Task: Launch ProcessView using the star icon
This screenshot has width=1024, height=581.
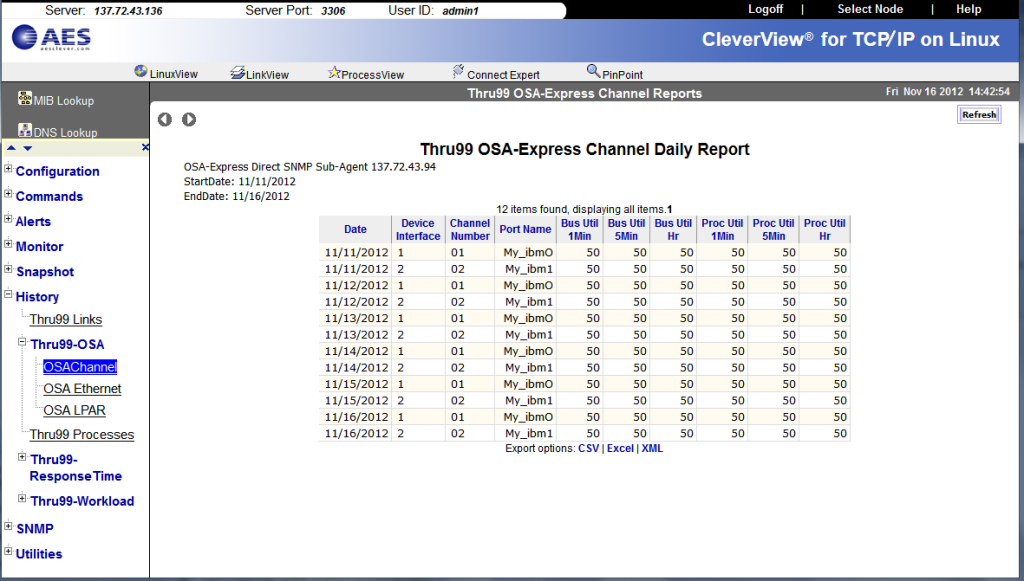Action: [x=334, y=73]
